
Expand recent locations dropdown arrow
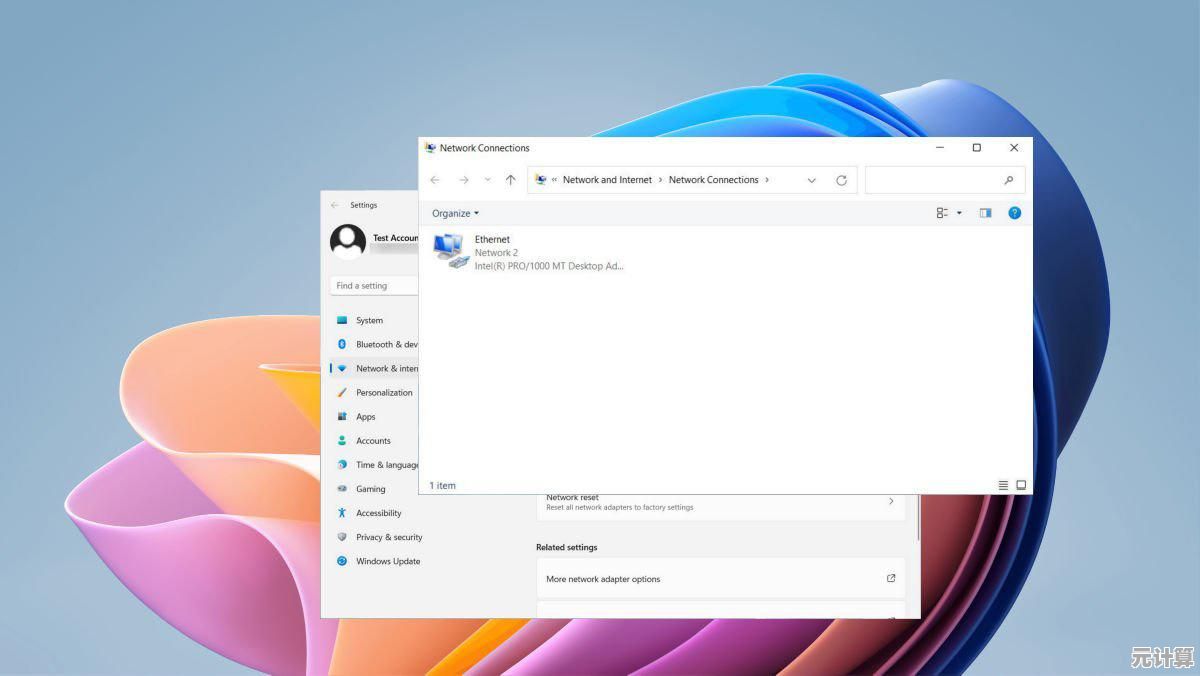pos(487,180)
